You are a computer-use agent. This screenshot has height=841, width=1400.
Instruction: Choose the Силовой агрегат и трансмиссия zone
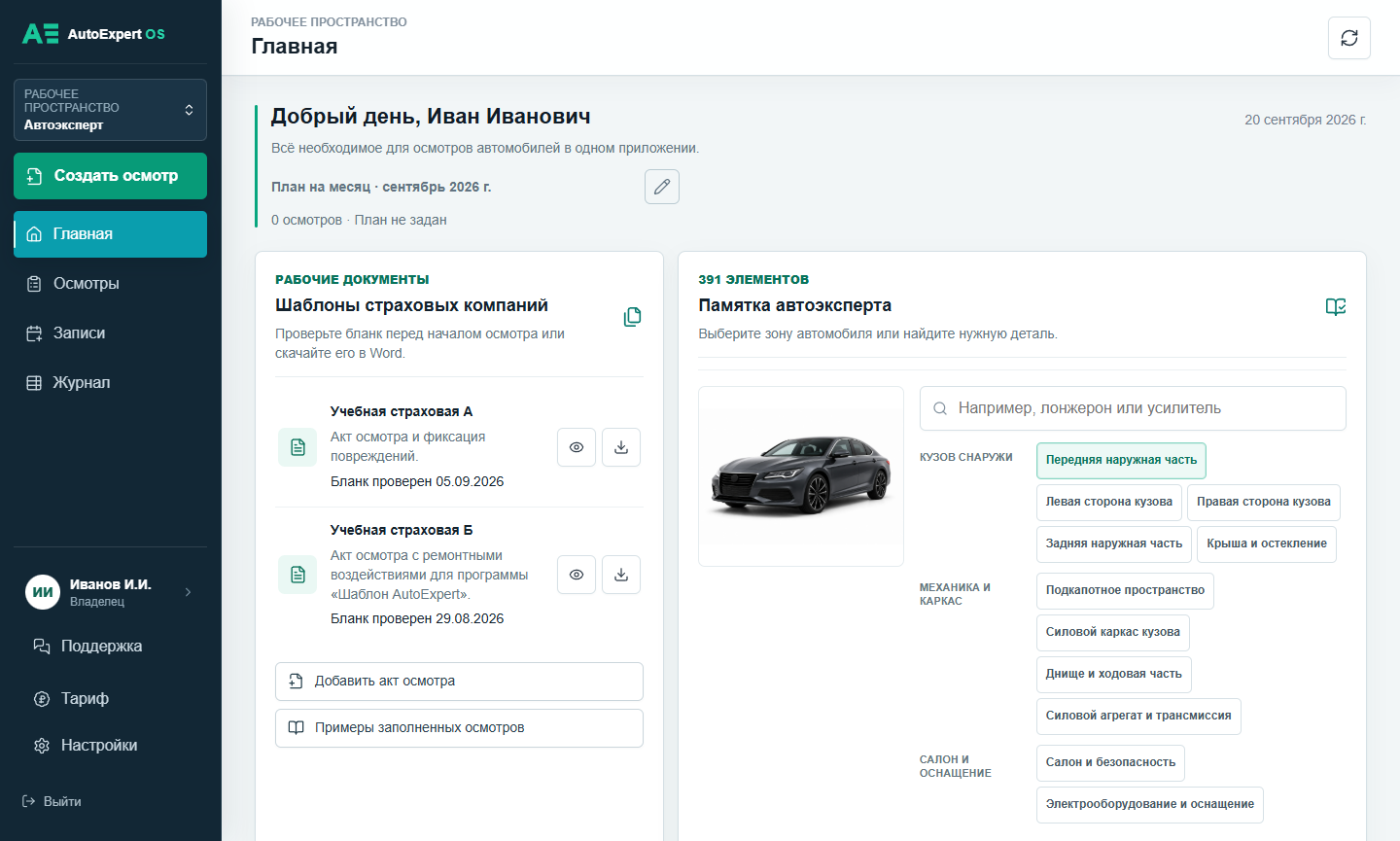tap(1138, 717)
